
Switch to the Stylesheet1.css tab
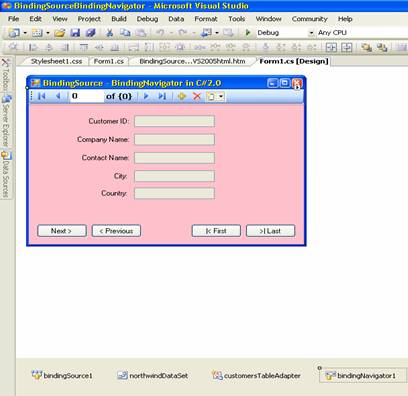pos(56,61)
